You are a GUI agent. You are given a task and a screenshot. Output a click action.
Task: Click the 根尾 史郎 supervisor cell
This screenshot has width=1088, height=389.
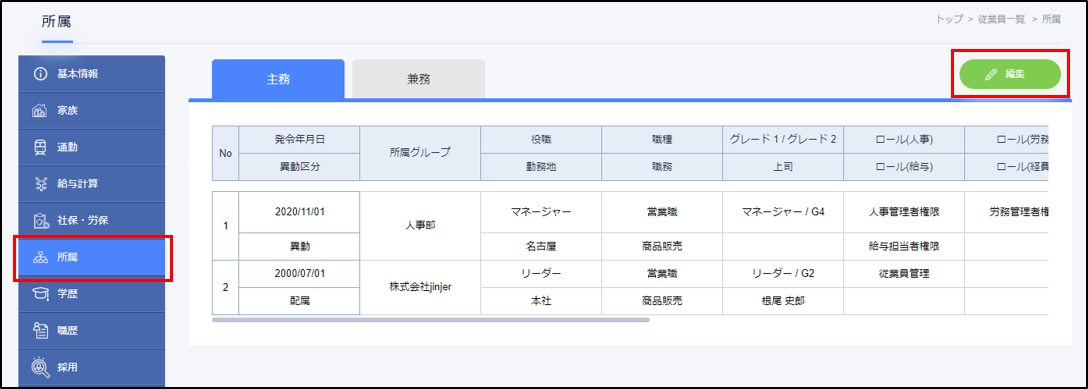click(783, 301)
